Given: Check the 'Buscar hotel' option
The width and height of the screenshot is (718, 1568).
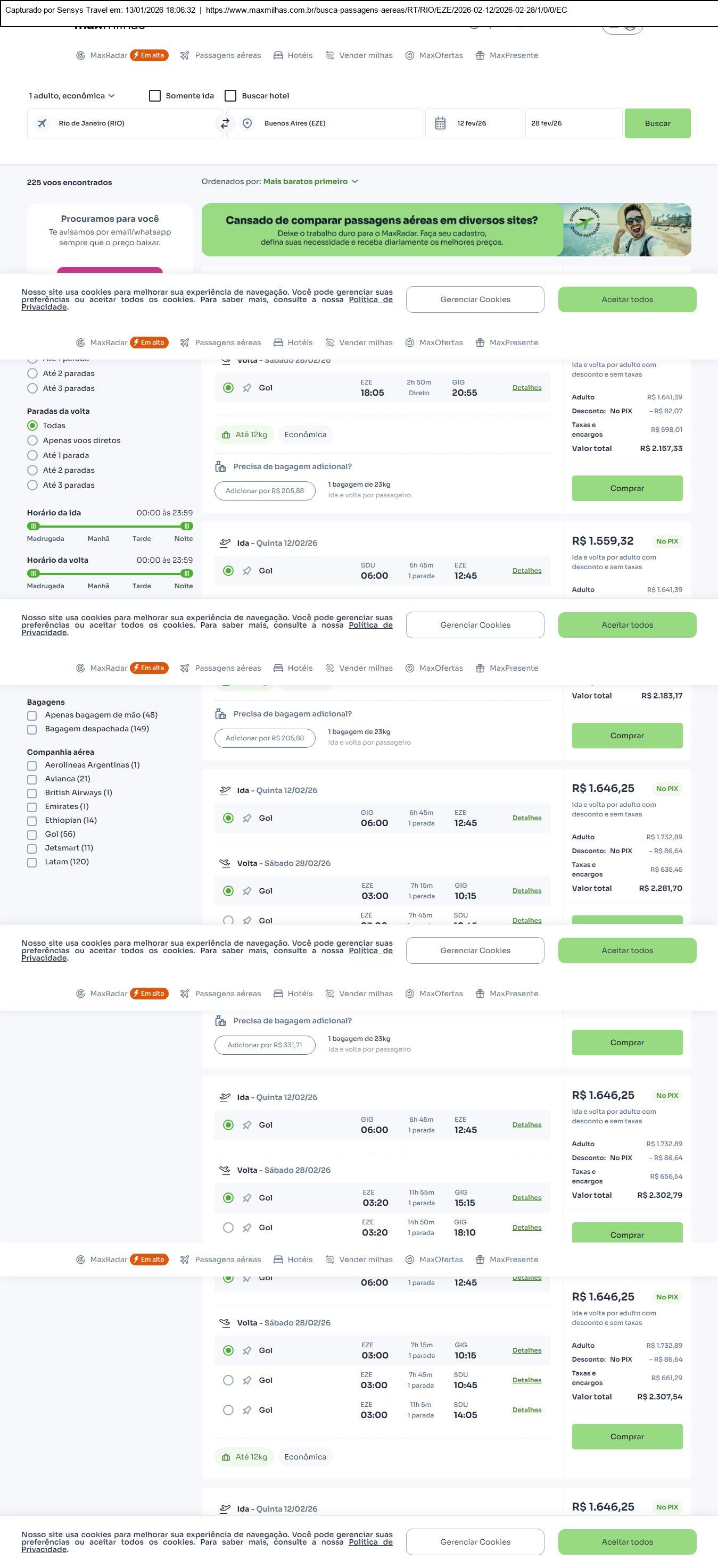Looking at the screenshot, I should coord(231,96).
